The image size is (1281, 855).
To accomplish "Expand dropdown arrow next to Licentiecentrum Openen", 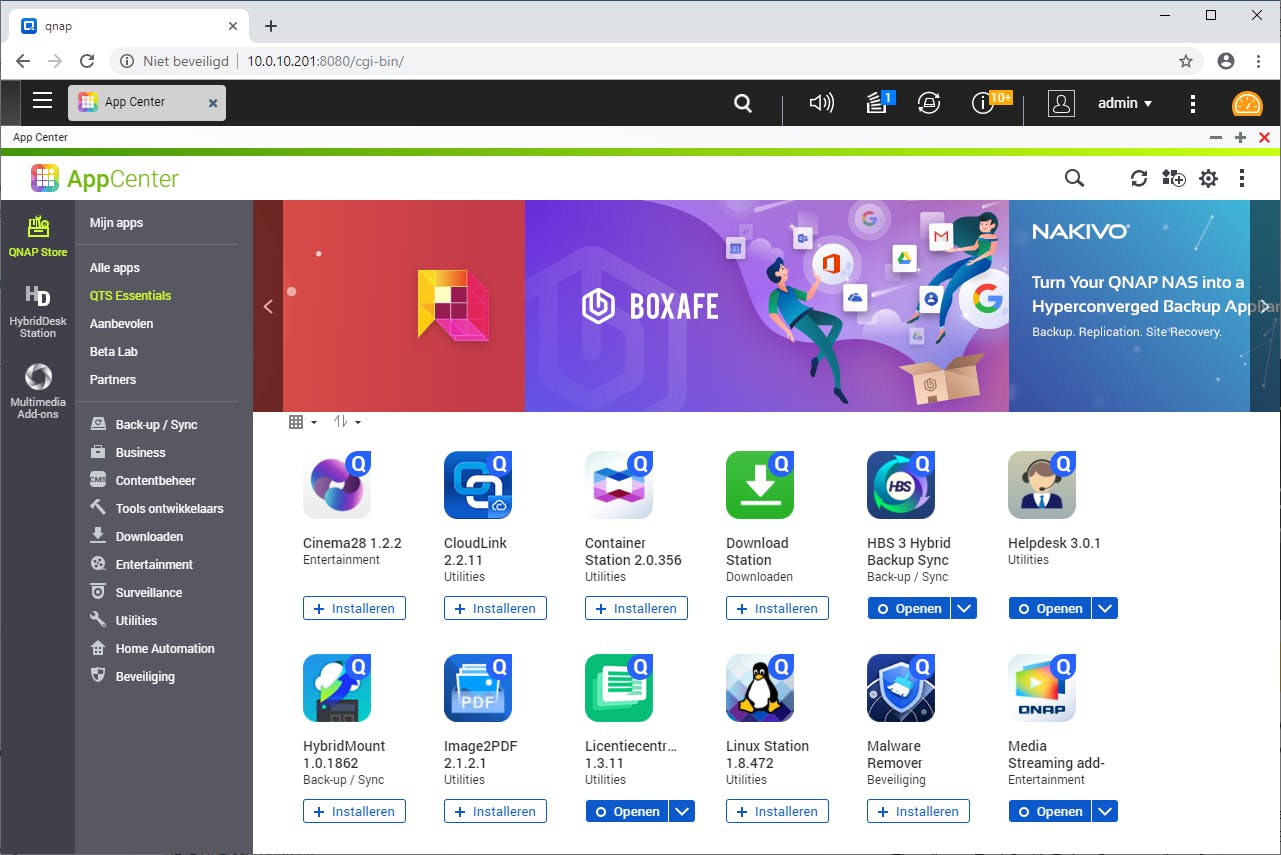I will pyautogui.click(x=682, y=811).
